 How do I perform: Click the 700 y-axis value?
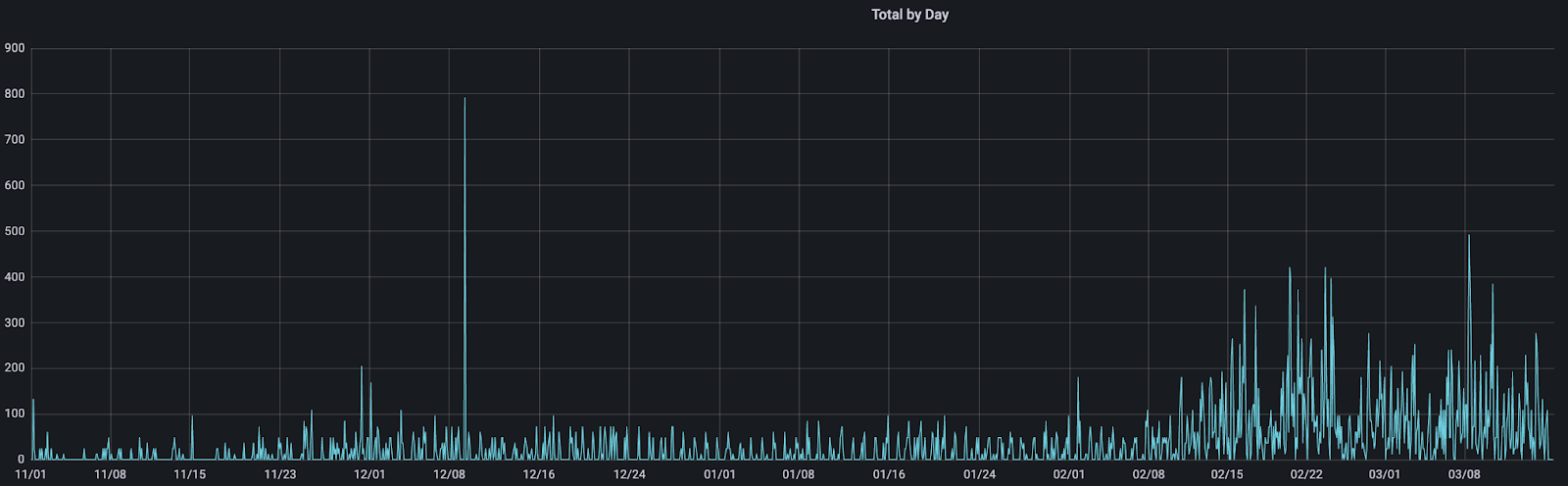(15, 139)
